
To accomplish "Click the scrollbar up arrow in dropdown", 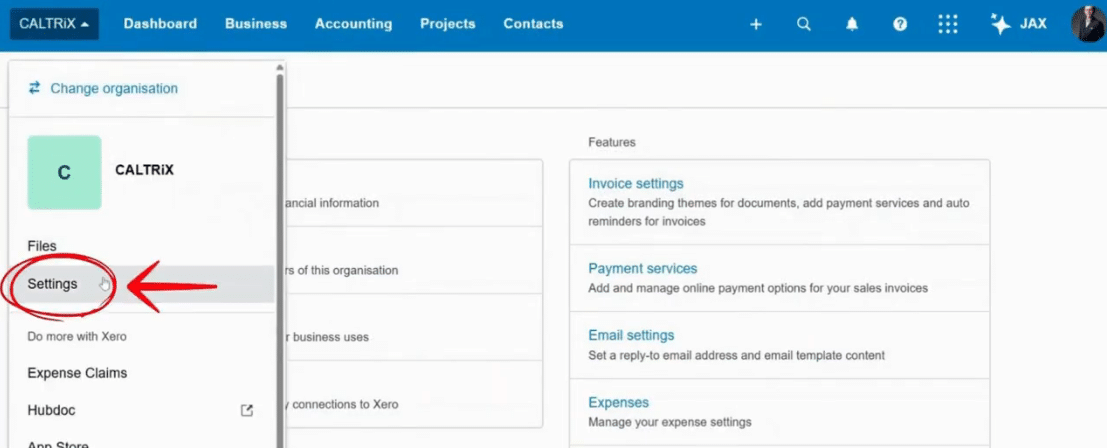I will [x=280, y=68].
